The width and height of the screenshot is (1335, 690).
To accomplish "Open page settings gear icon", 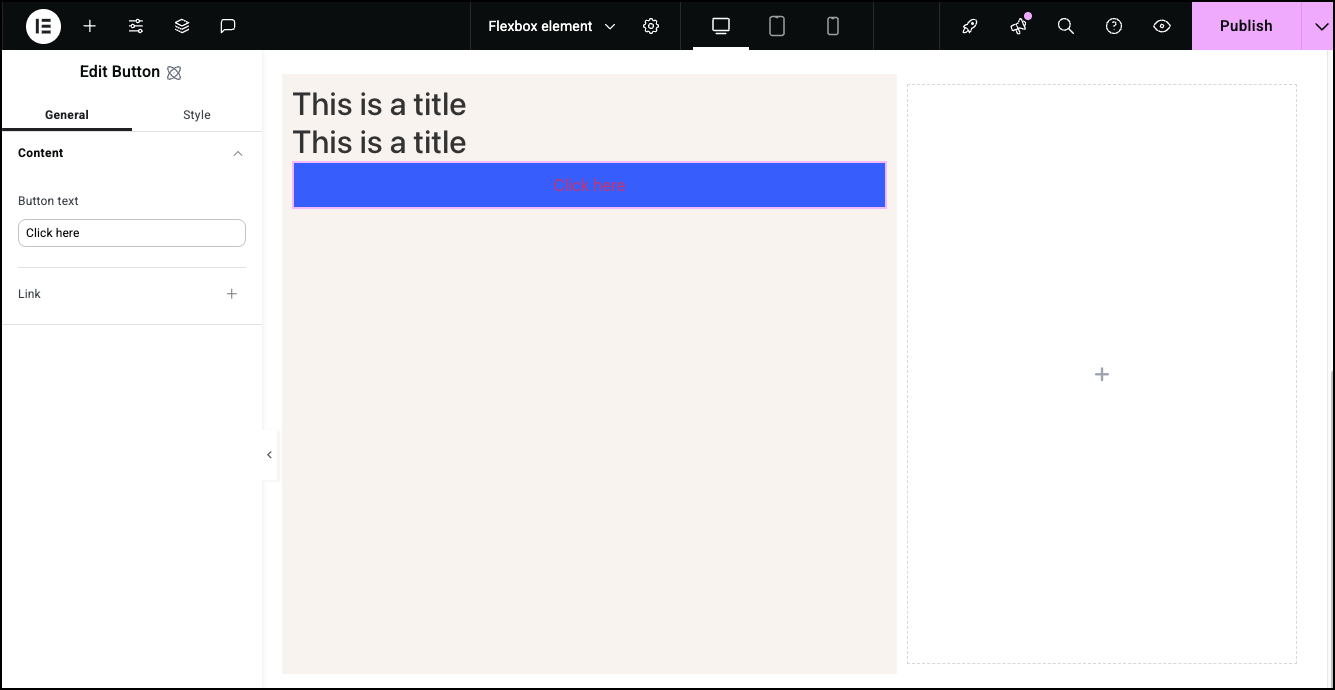I will tap(651, 26).
